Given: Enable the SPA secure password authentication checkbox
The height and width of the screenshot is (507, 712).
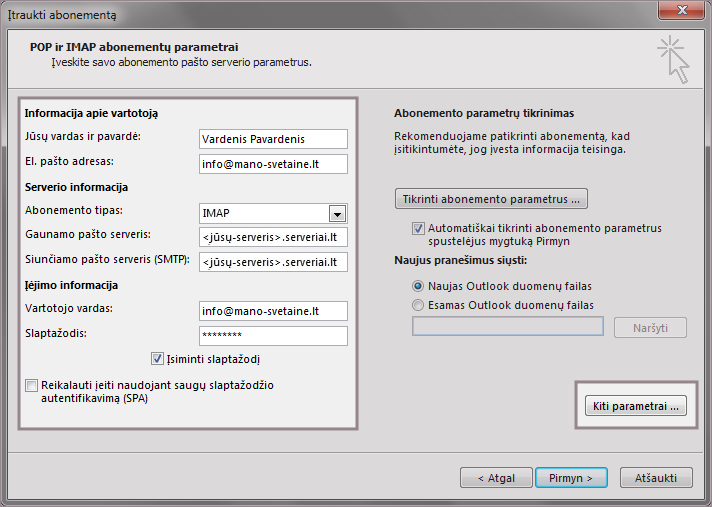Looking at the screenshot, I should pos(32,385).
